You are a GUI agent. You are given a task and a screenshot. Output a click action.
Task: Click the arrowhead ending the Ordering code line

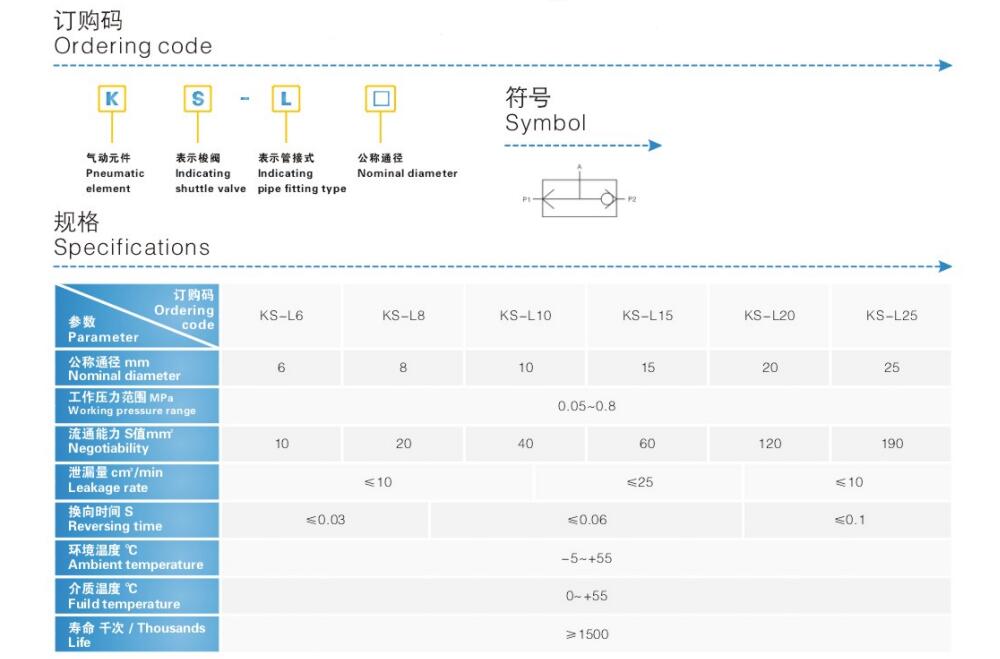point(945,66)
